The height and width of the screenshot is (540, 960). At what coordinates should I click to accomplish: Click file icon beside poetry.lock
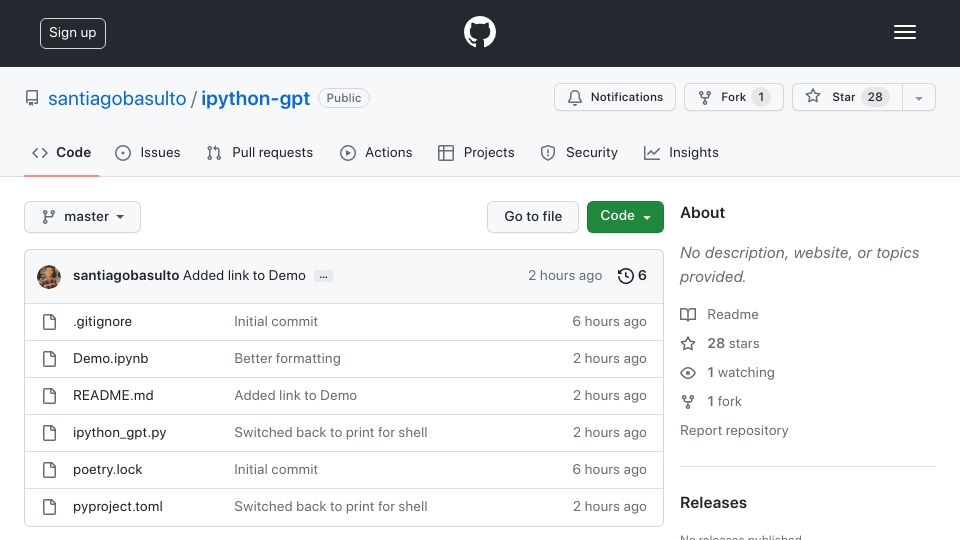pyautogui.click(x=50, y=470)
